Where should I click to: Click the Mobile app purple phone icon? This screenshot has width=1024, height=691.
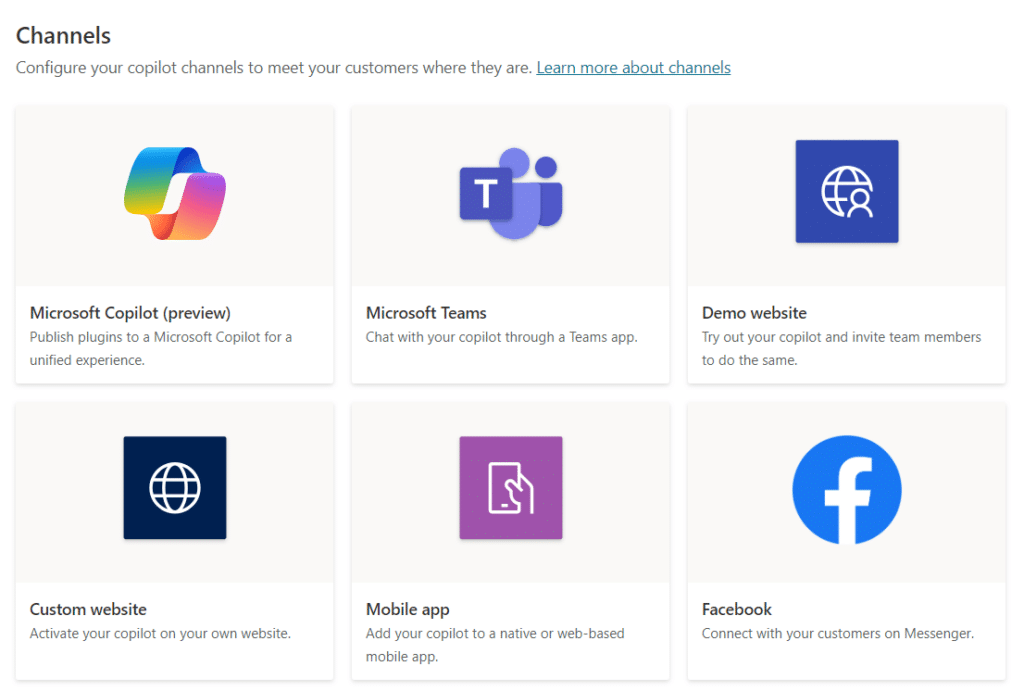click(511, 488)
